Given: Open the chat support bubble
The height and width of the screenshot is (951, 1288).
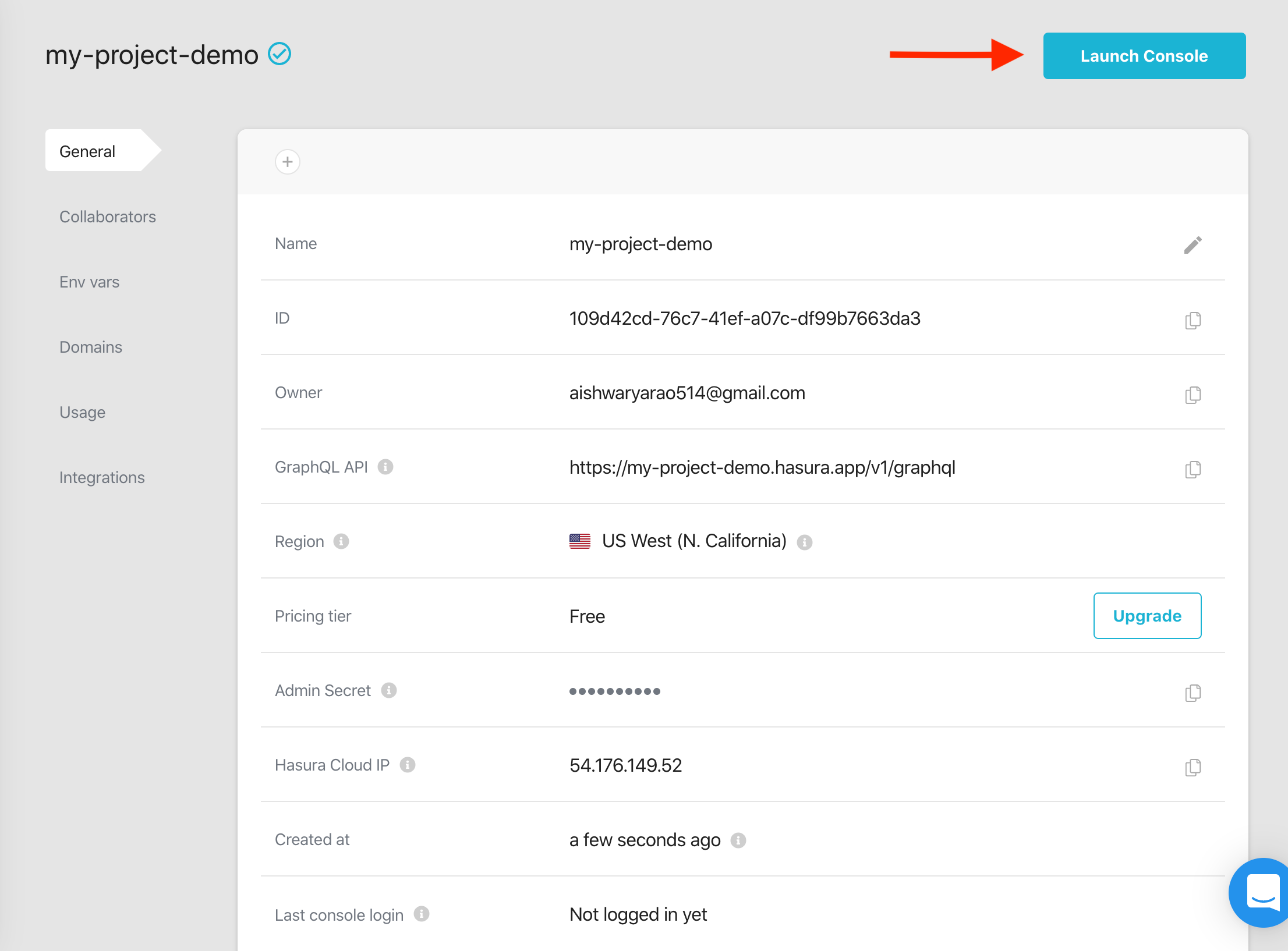Looking at the screenshot, I should coord(1261,892).
